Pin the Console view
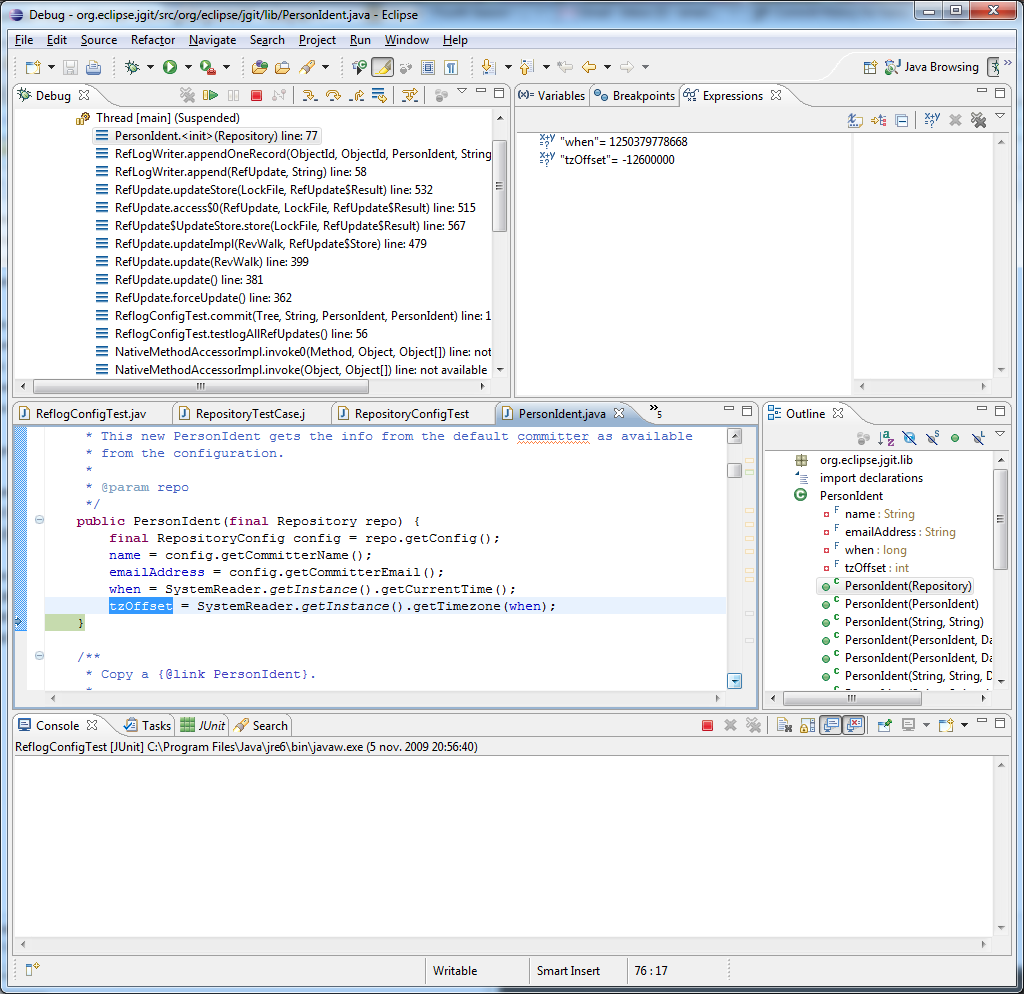 click(885, 726)
